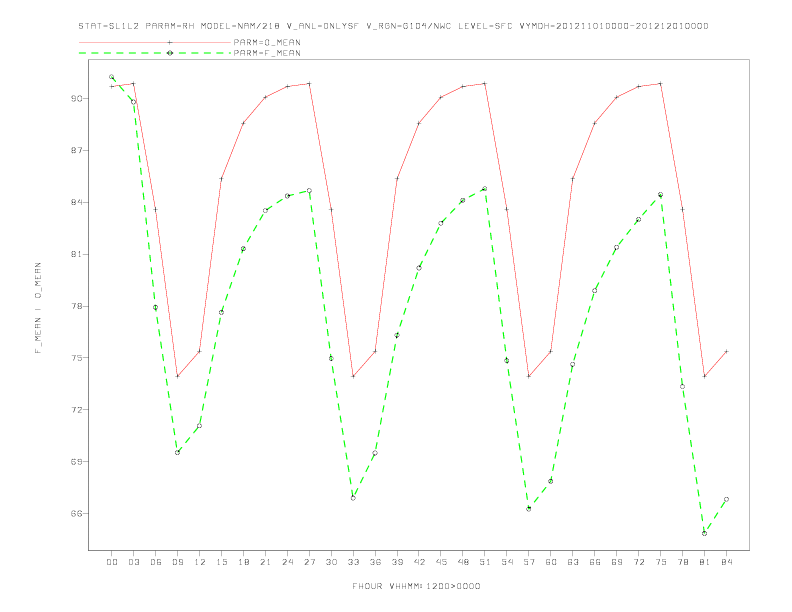Pick the red O_MEAN plus marker at hour 84
Viewport: 792px width, 612px height.
click(x=726, y=351)
